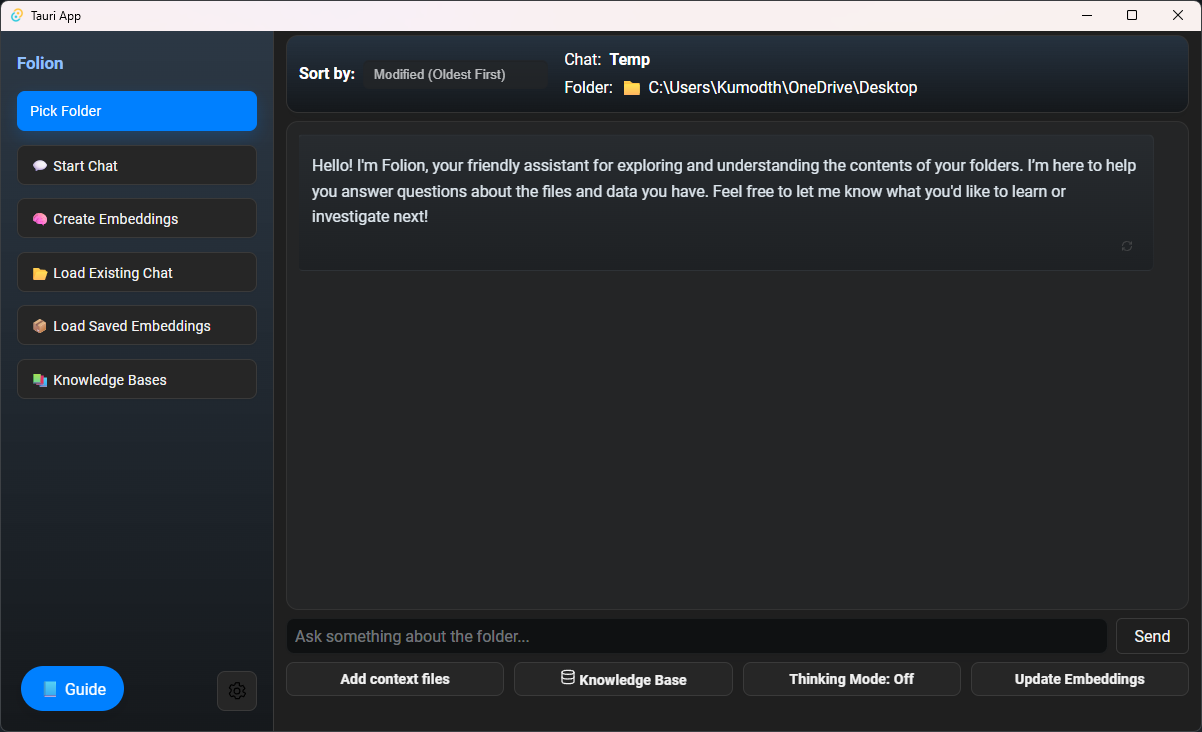This screenshot has height=732, width=1202.
Task: Click the books icon for Knowledge Bases
Action: (x=40, y=380)
